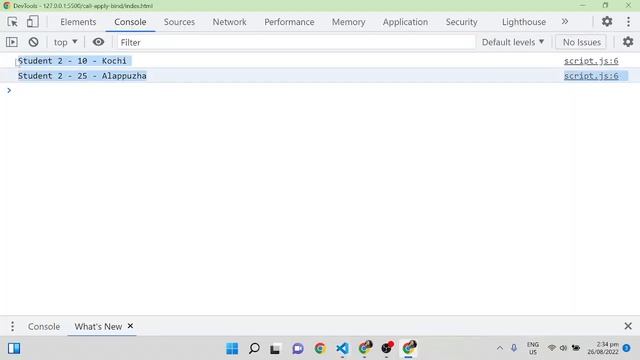Close the What's New tab
Screen dimensions: 640x360
click(130, 326)
